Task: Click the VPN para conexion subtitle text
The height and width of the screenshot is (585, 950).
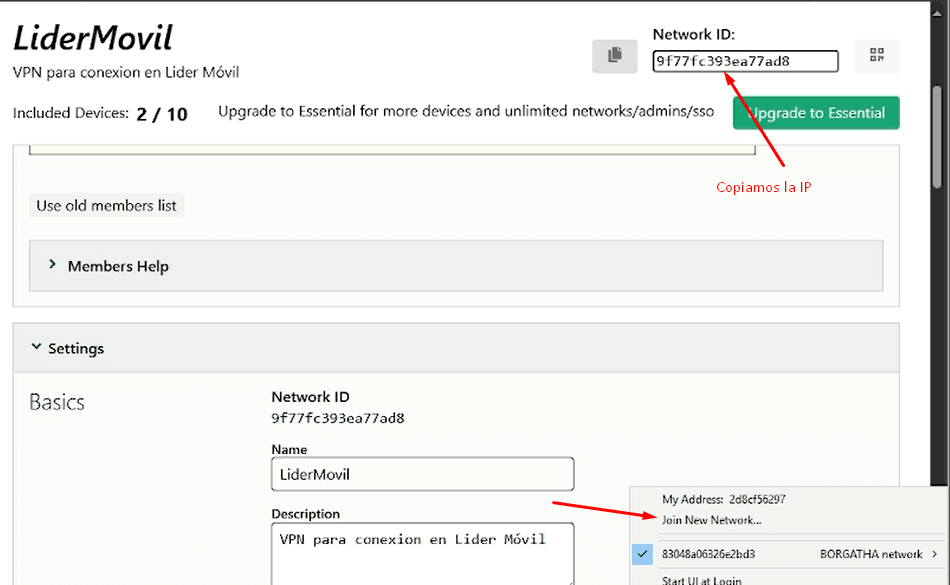Action: [125, 73]
